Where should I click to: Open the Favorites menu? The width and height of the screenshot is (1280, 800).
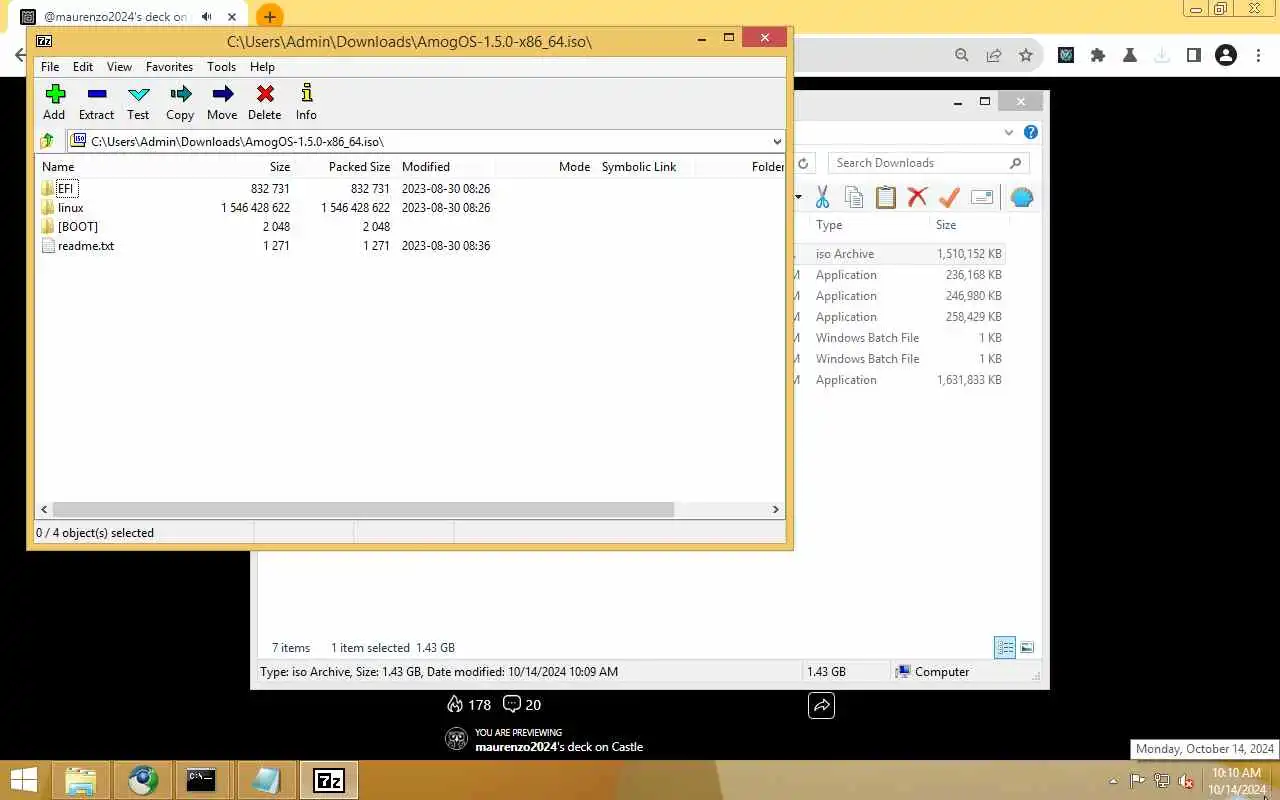(169, 67)
